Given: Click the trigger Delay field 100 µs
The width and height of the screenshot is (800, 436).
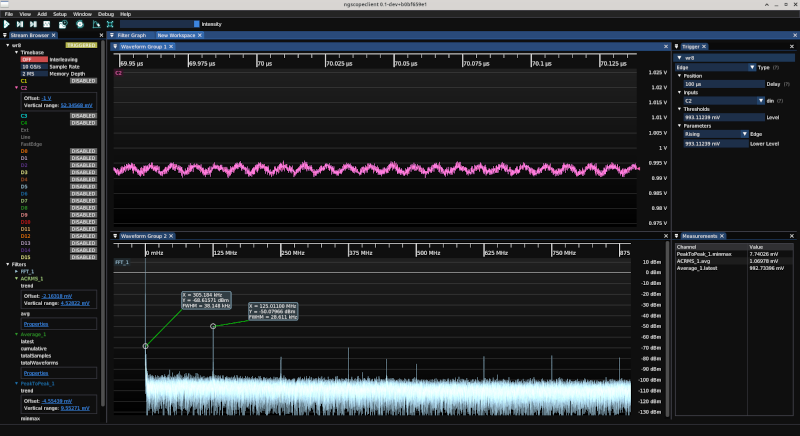Looking at the screenshot, I should tap(724, 84).
